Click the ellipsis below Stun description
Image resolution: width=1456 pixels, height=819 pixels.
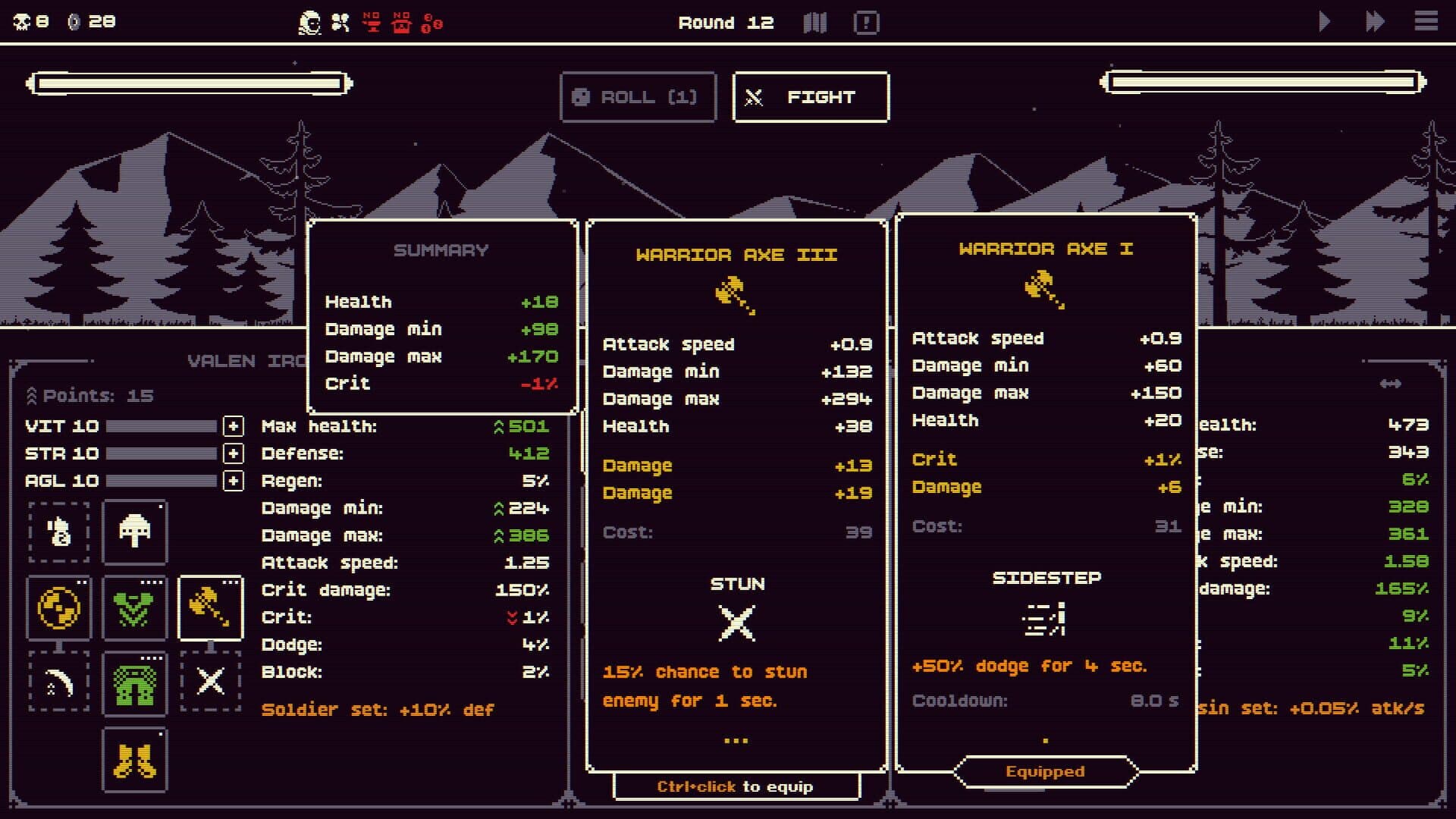coord(736,741)
